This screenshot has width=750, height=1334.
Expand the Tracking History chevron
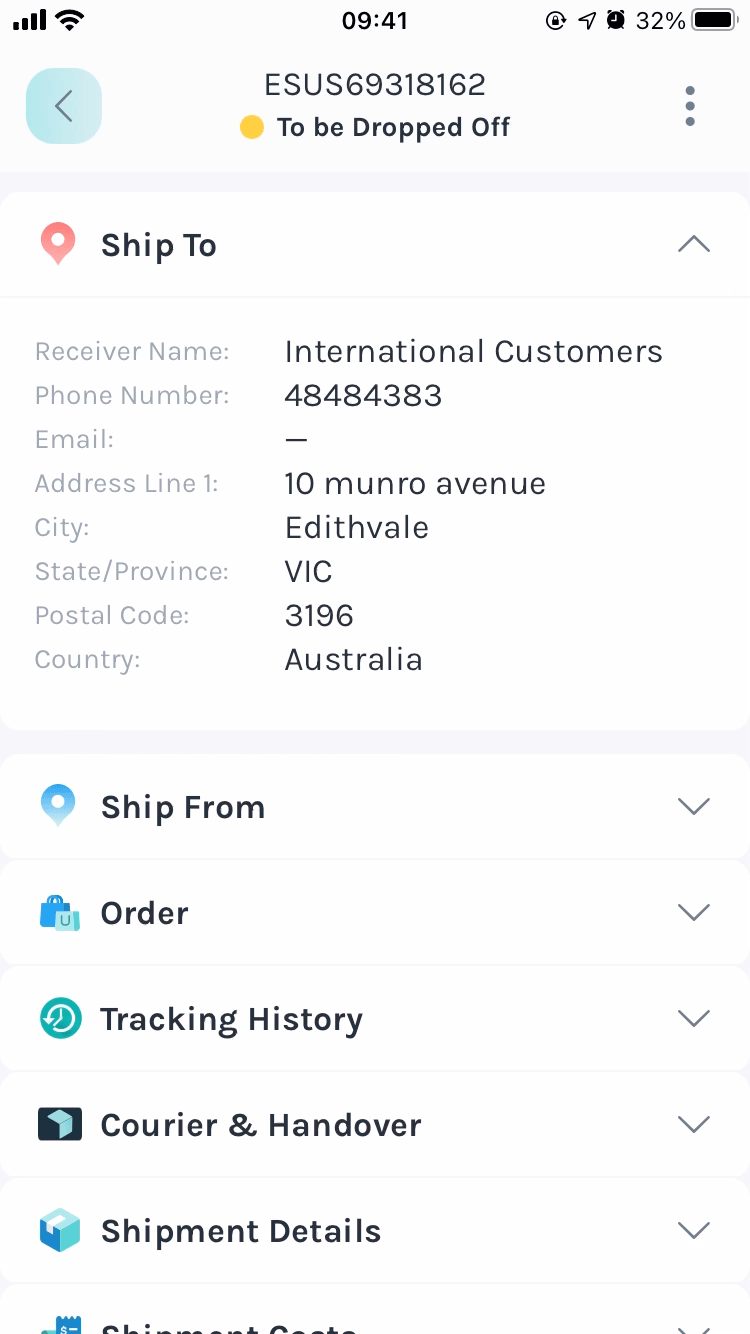[x=694, y=1018]
